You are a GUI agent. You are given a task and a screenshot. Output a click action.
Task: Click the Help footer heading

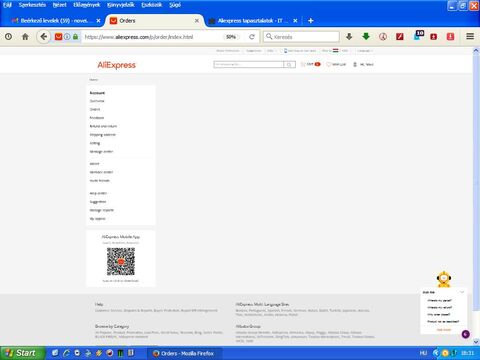pyautogui.click(x=99, y=304)
